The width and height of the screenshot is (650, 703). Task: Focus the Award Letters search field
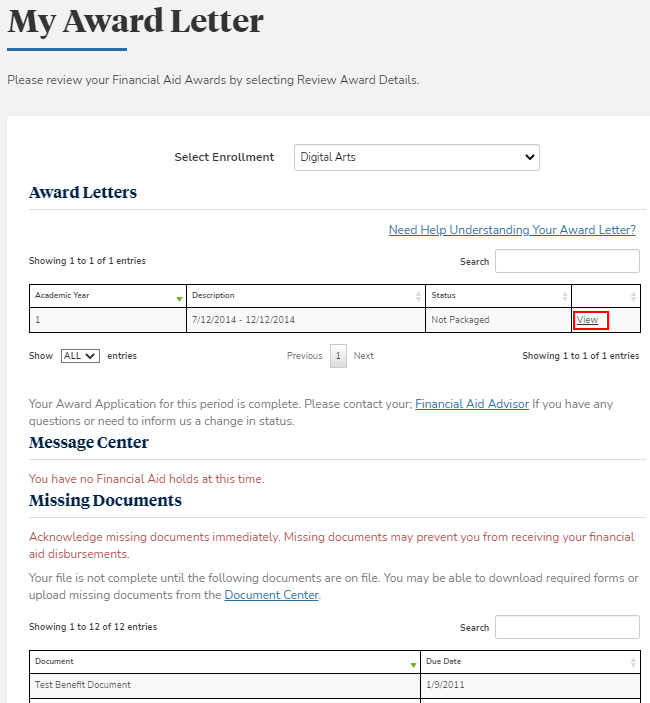coord(567,261)
